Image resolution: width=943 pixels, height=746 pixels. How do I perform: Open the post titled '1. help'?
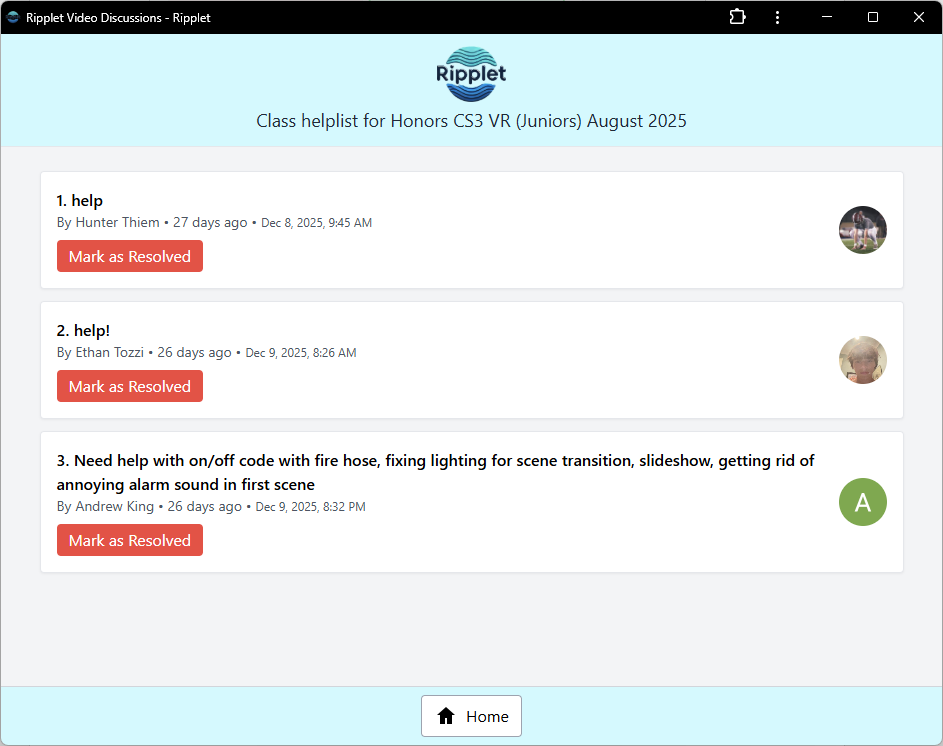pos(79,200)
